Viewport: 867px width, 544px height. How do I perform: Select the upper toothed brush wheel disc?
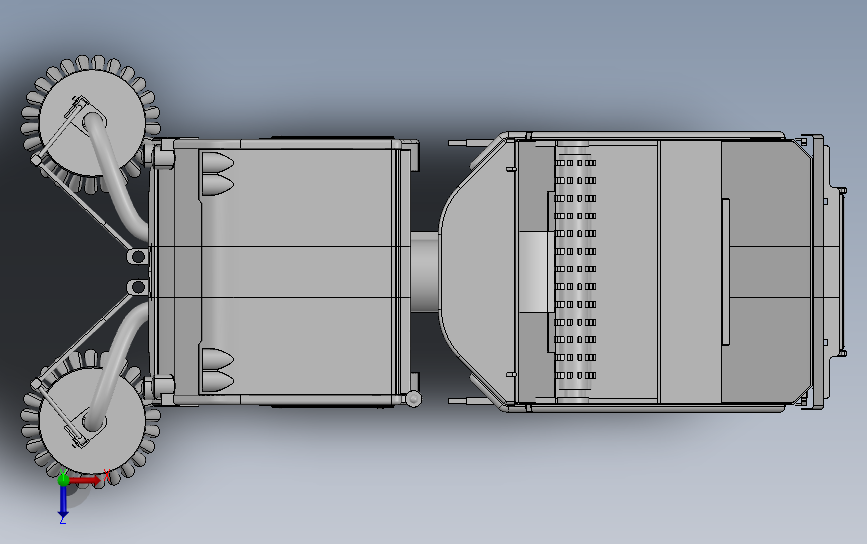pos(91,123)
